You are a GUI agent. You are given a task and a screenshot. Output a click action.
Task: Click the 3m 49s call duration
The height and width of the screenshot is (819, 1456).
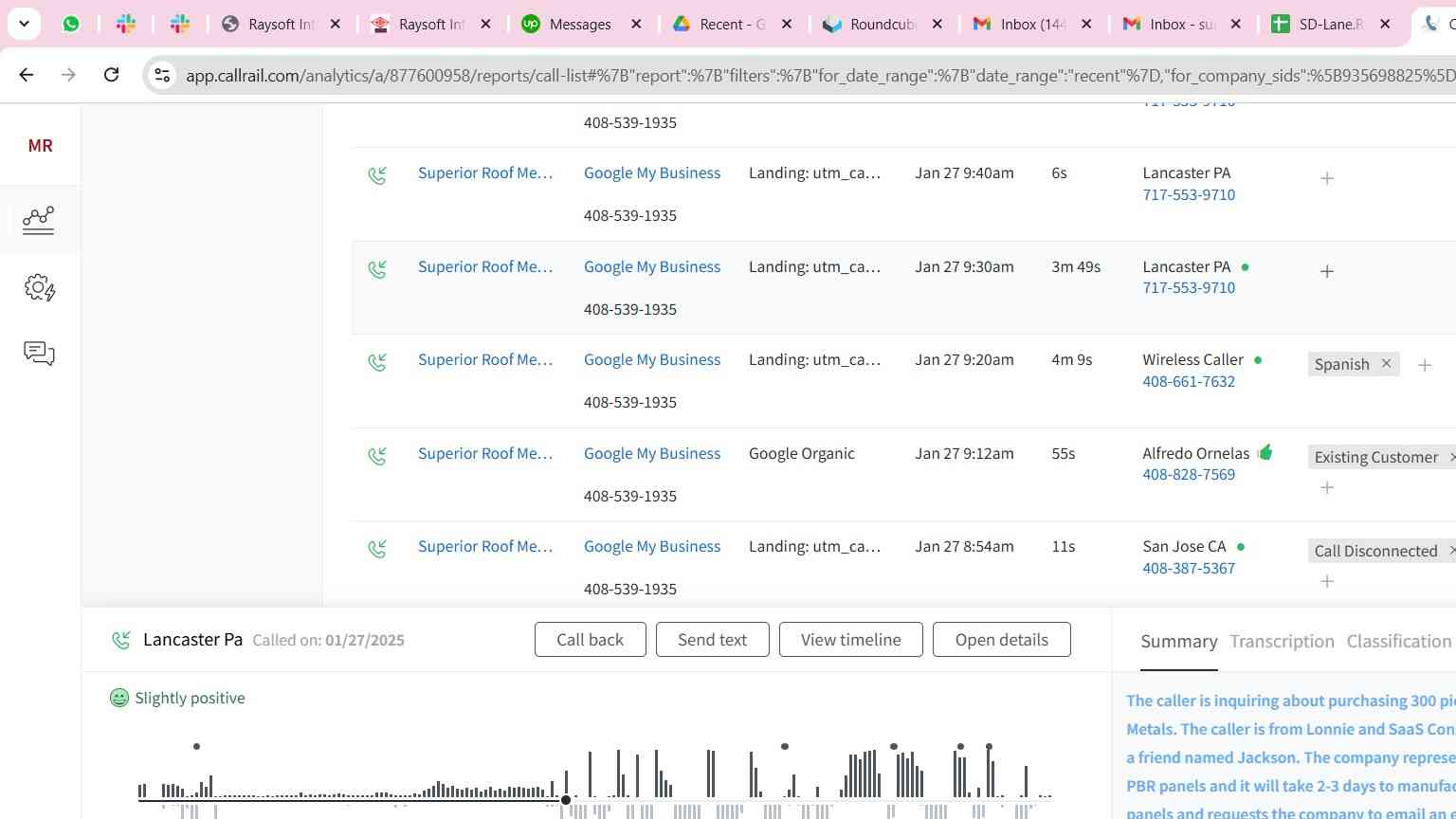pos(1076,266)
